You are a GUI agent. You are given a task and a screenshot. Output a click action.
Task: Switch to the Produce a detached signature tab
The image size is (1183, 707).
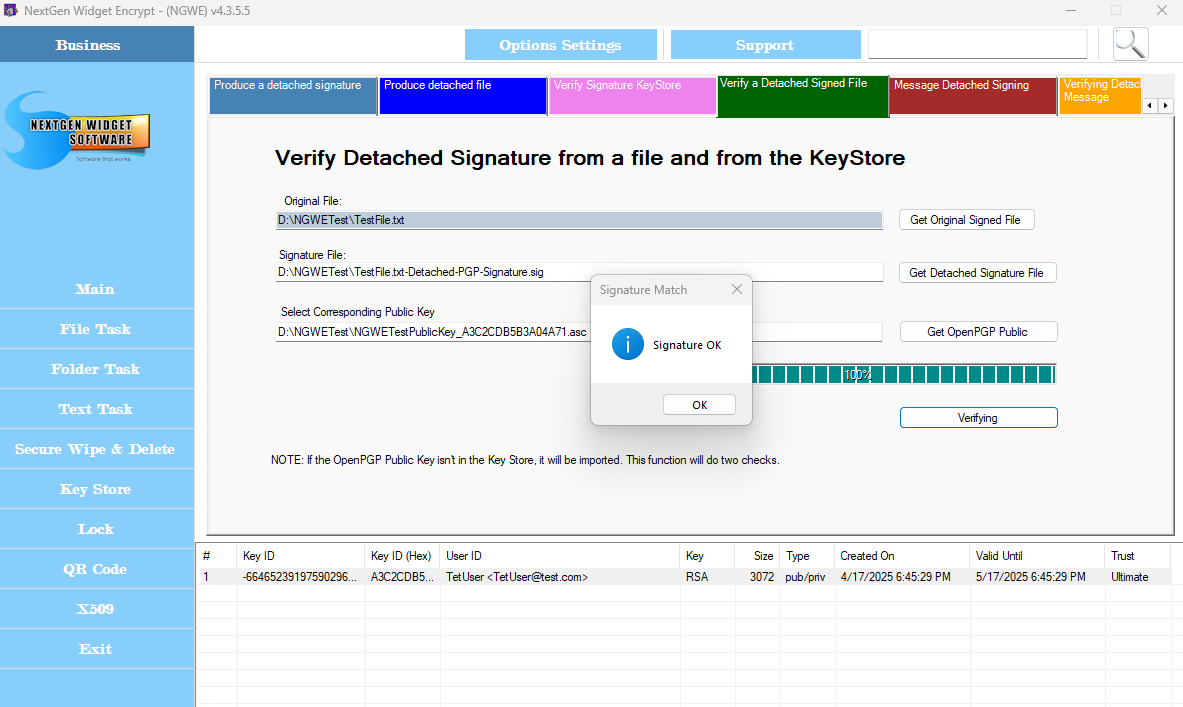coord(293,96)
